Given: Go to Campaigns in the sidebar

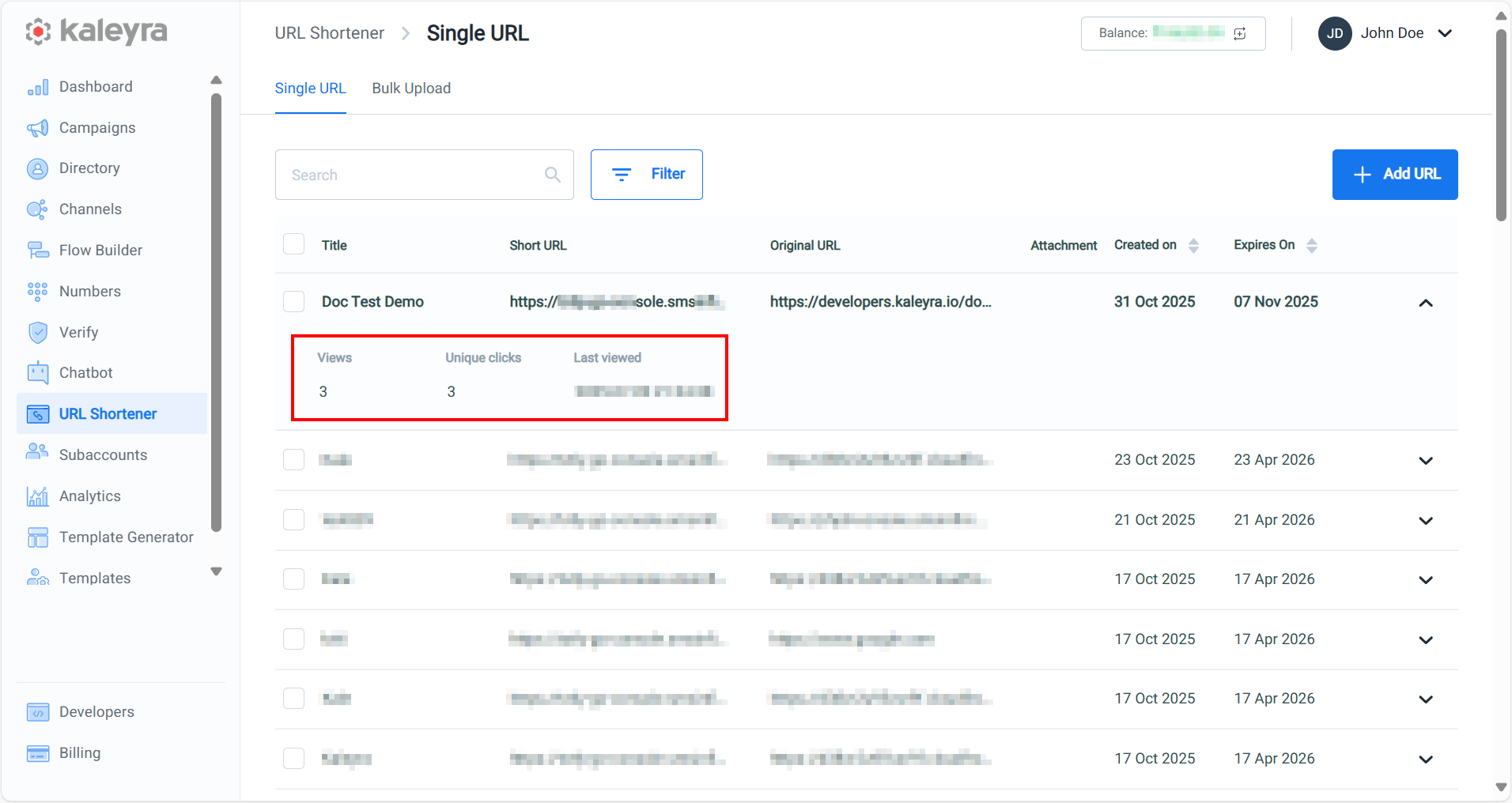Looking at the screenshot, I should pyautogui.click(x=97, y=128).
